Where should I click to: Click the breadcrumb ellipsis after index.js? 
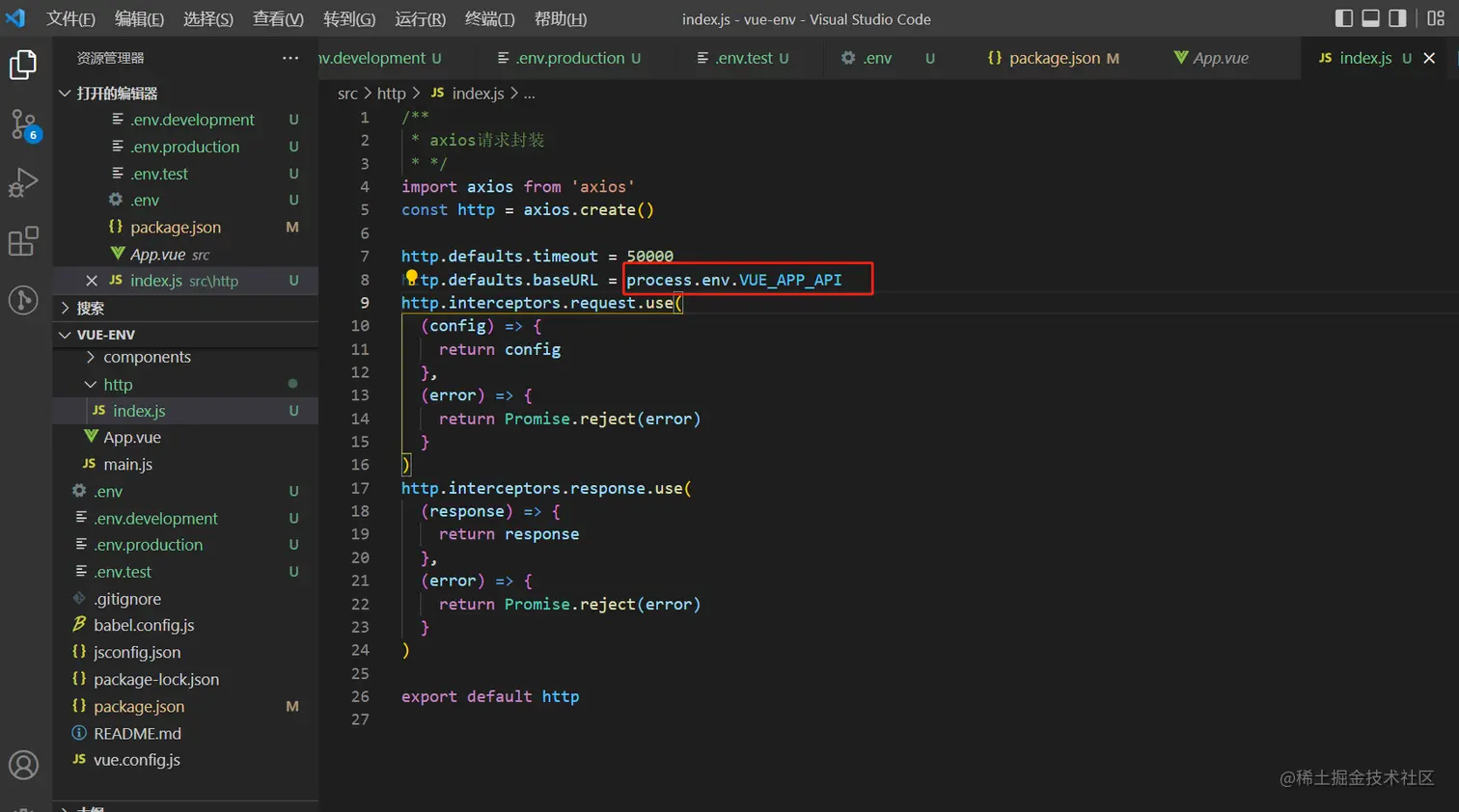point(529,94)
